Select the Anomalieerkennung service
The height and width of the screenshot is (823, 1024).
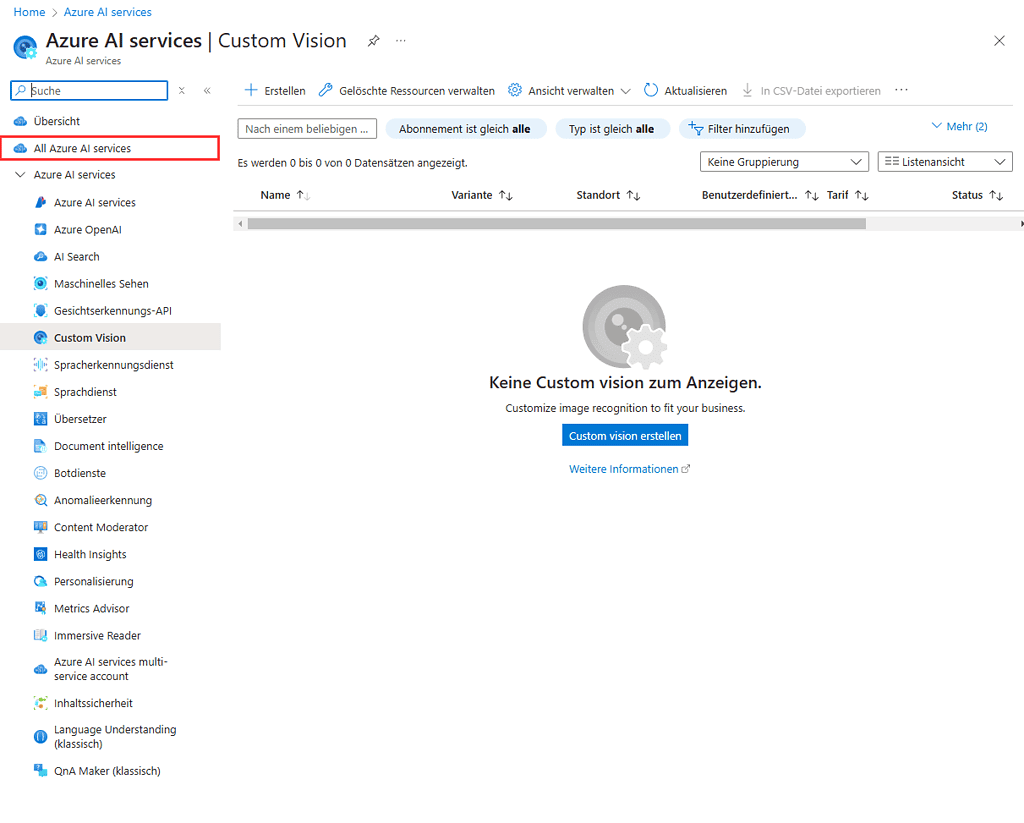coord(101,499)
